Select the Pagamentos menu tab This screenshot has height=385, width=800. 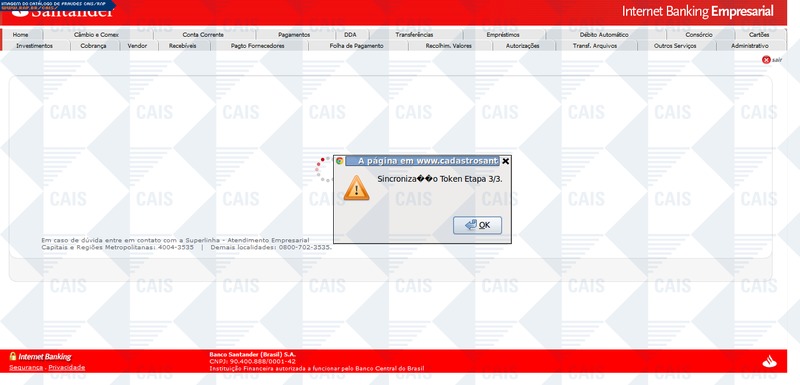click(x=294, y=35)
